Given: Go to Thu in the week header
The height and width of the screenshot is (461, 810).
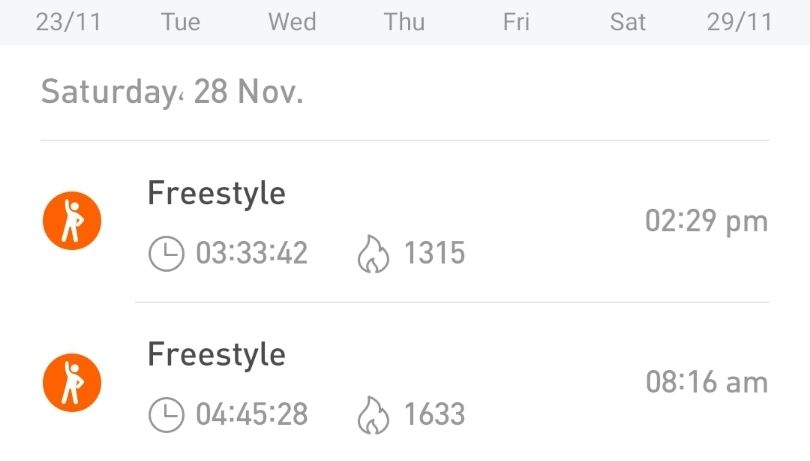Looking at the screenshot, I should click(x=404, y=22).
